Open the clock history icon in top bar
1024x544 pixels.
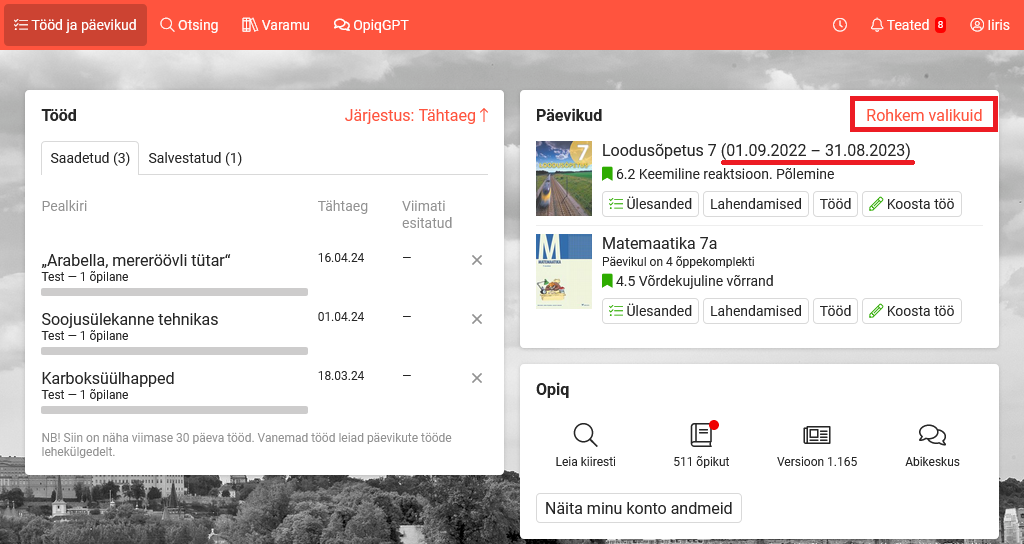pos(840,25)
